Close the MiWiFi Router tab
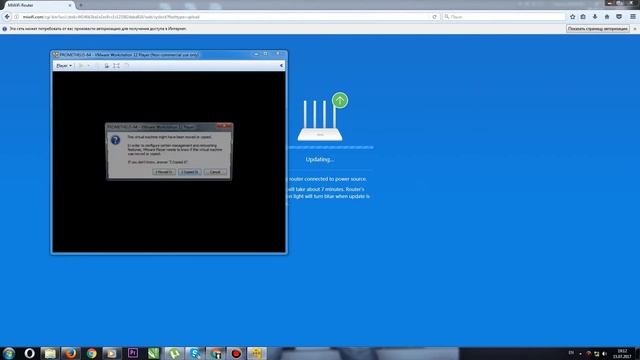The image size is (640, 360). [x=70, y=5]
